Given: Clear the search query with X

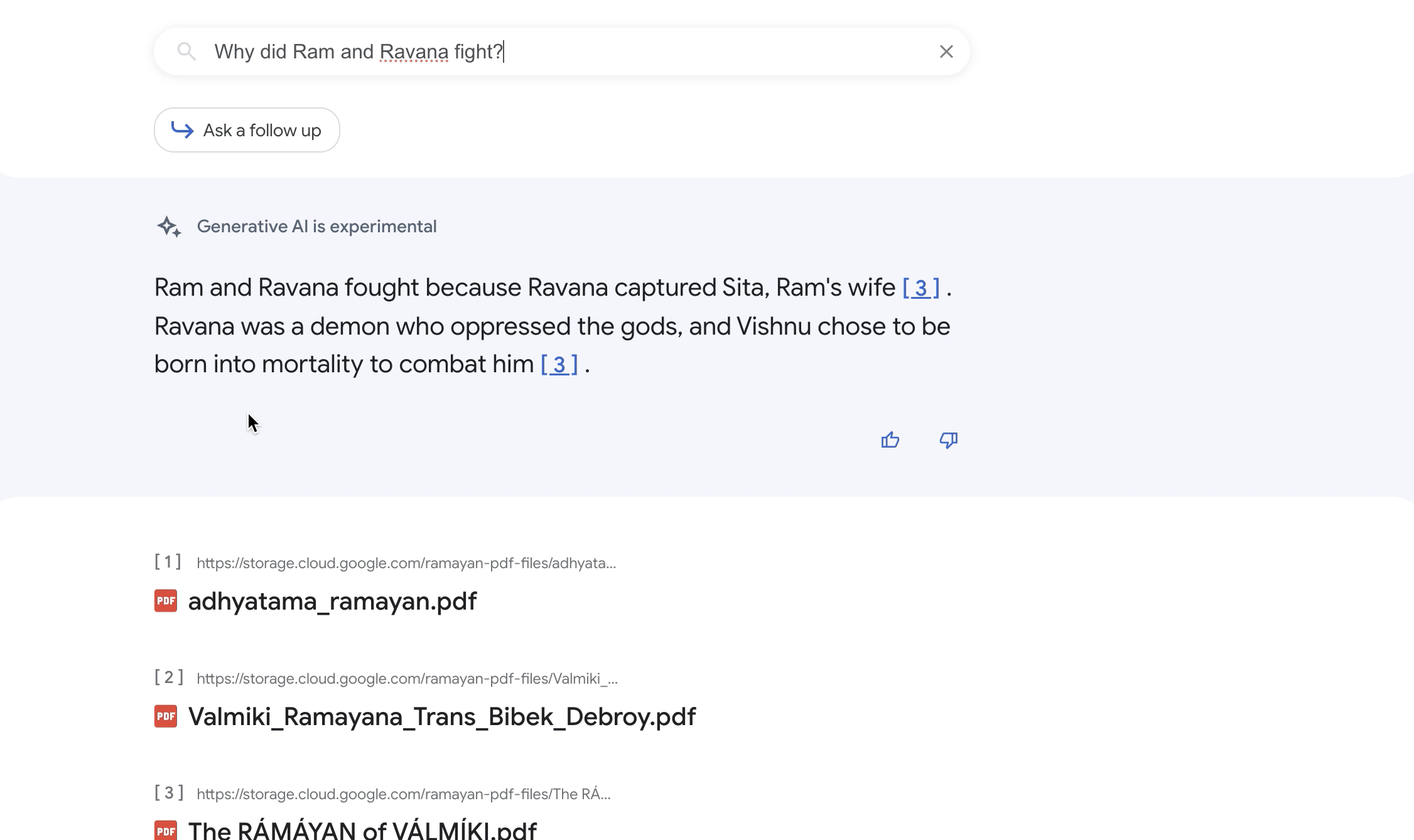Looking at the screenshot, I should 946,51.
